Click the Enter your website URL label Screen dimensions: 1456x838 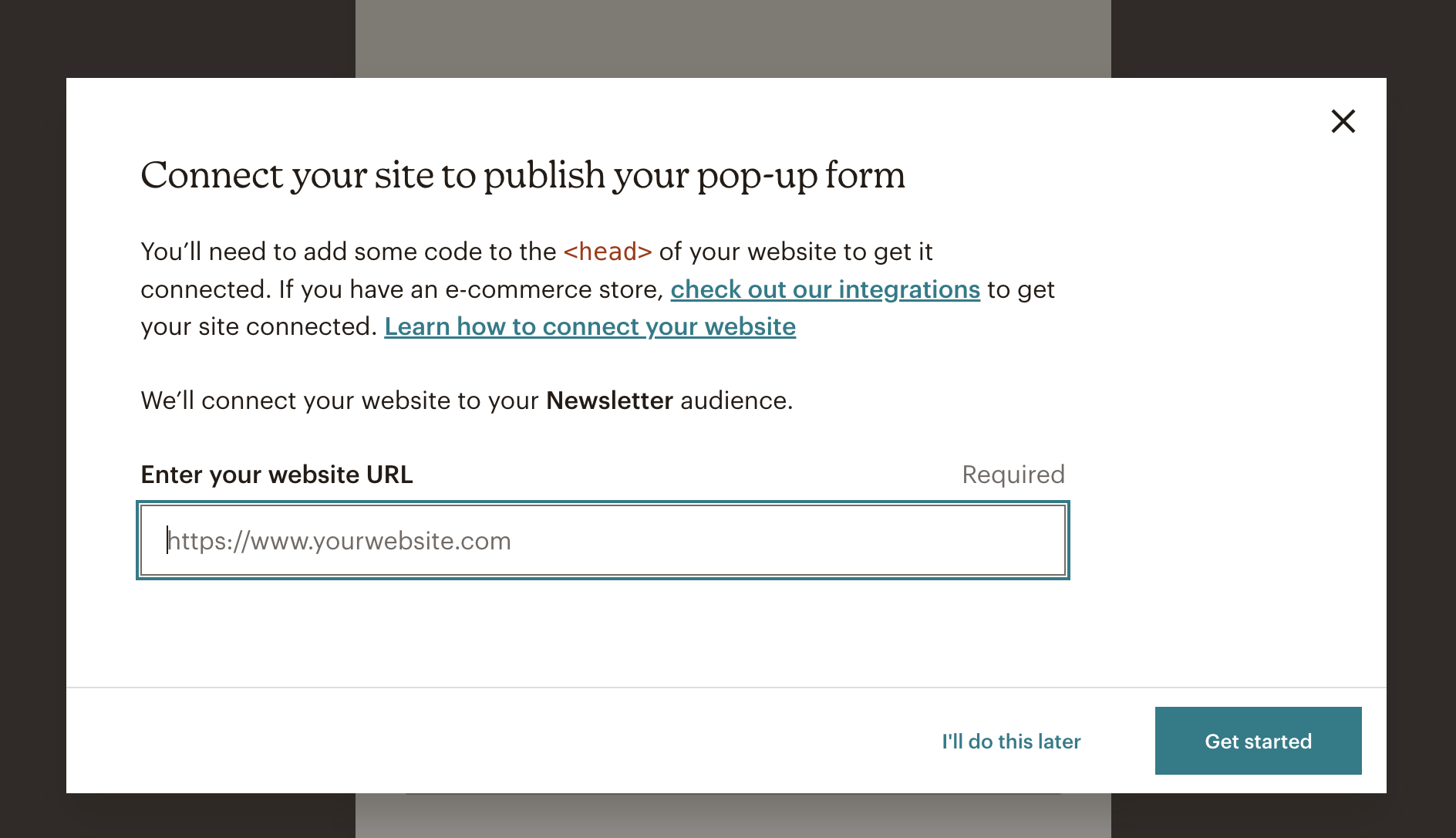point(276,474)
